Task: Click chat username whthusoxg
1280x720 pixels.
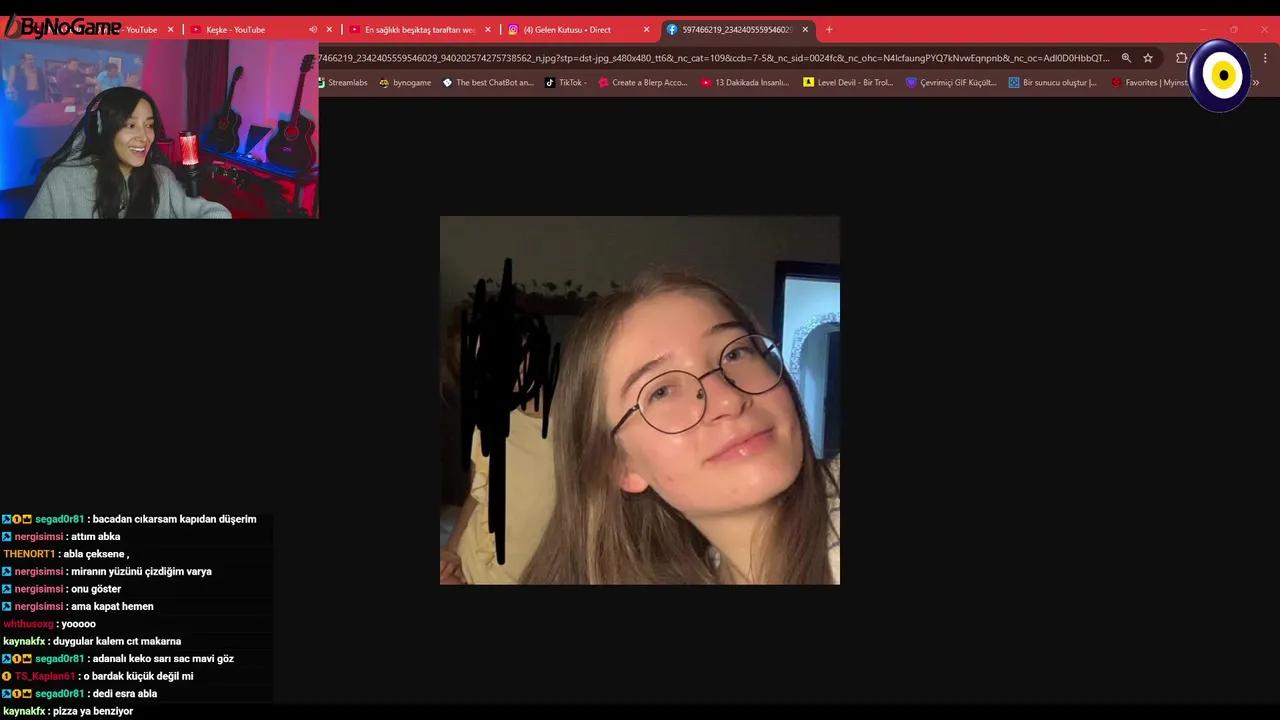Action: pyautogui.click(x=28, y=624)
